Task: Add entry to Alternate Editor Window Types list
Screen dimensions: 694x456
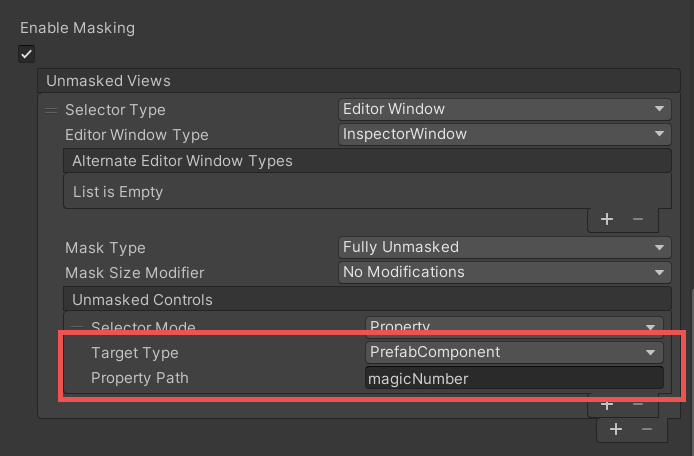Action: point(606,218)
